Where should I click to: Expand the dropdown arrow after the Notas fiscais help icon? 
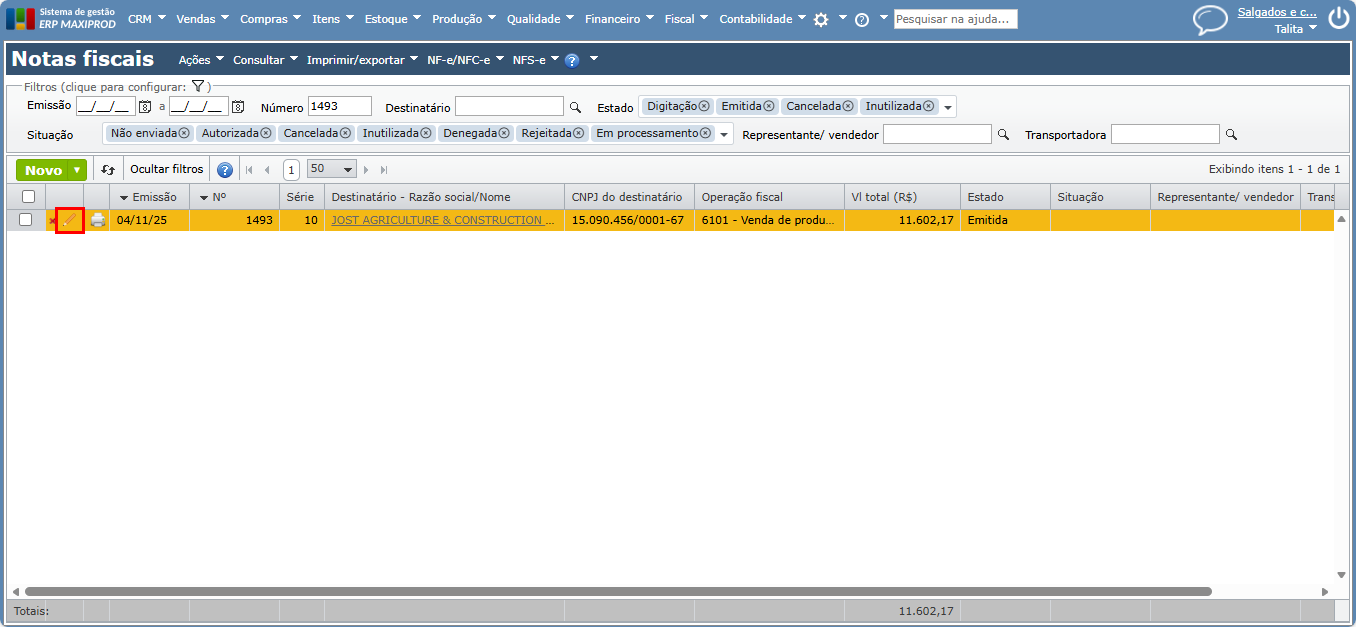coord(594,59)
